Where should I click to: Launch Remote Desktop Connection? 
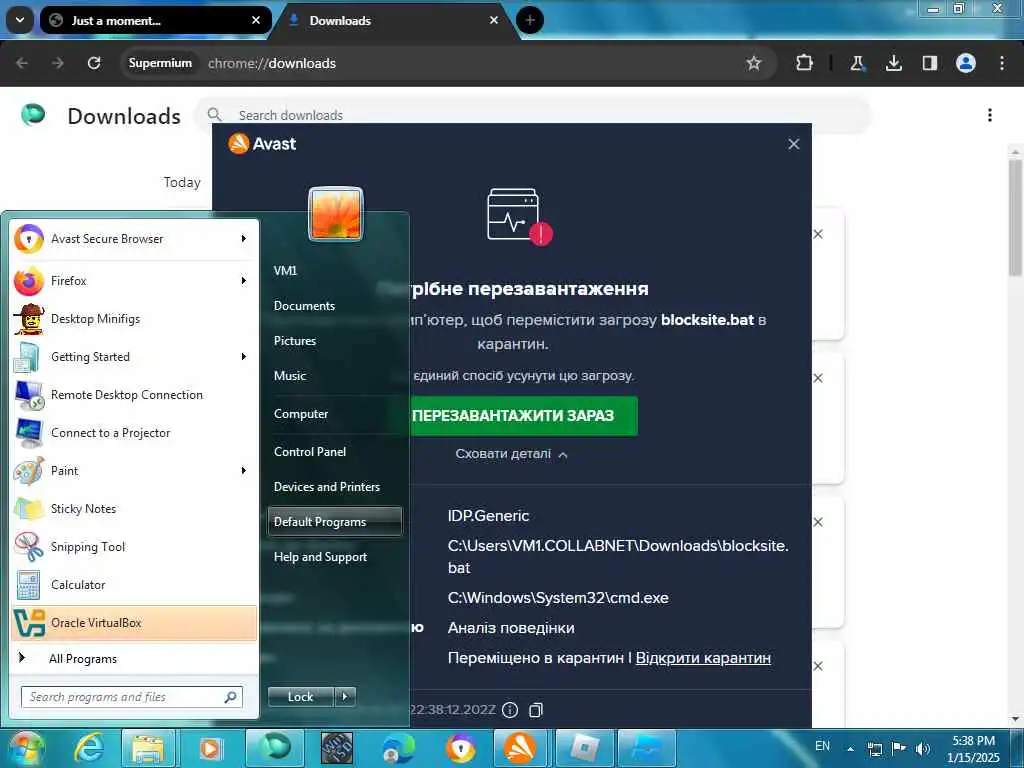134,394
